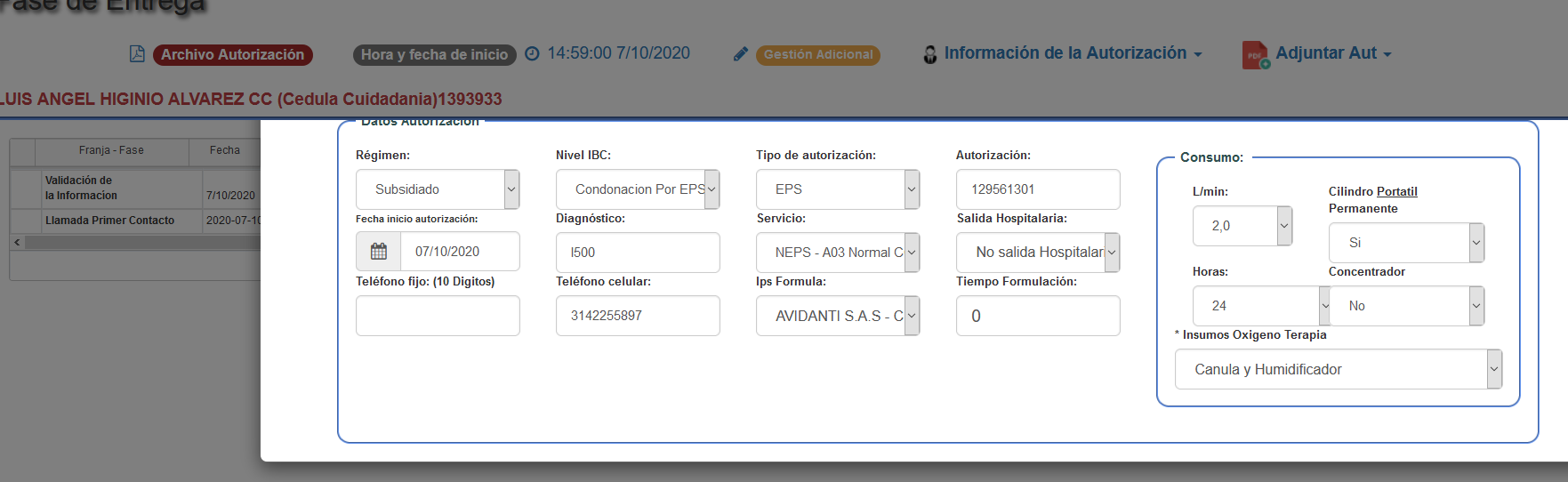Click the start time 14:59:00 7/10/2020
Viewport: 1568px width, 482px height.
[619, 53]
